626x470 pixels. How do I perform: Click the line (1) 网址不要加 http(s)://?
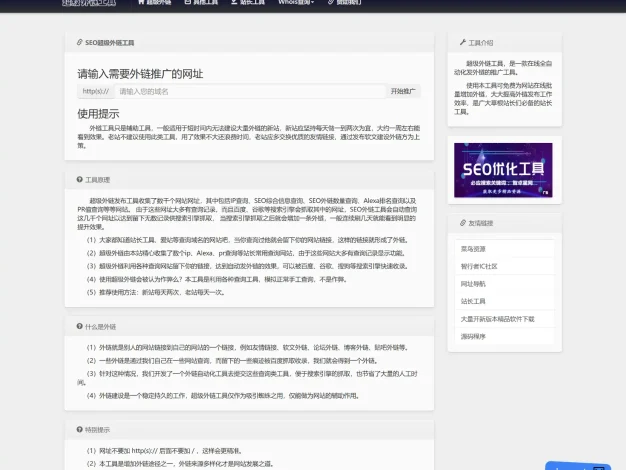pos(164,451)
